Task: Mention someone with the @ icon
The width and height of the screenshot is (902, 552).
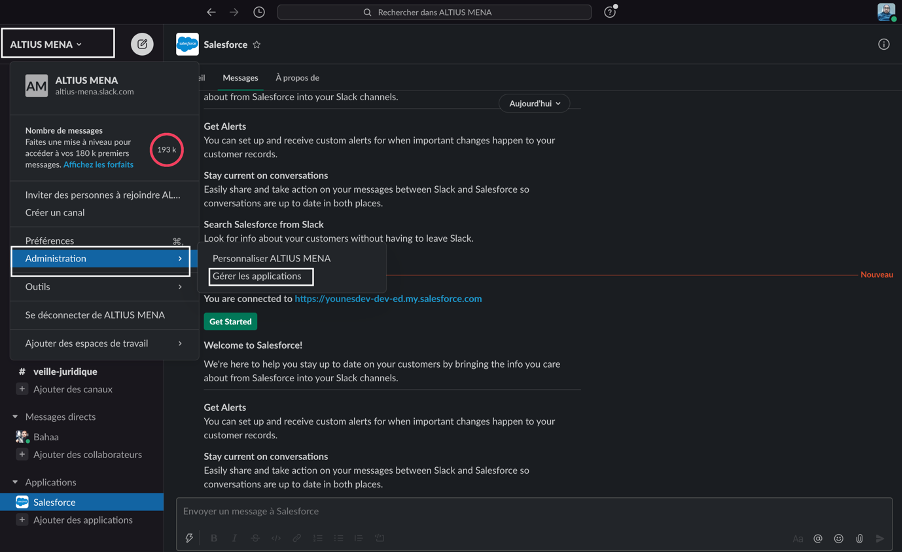Action: (818, 539)
